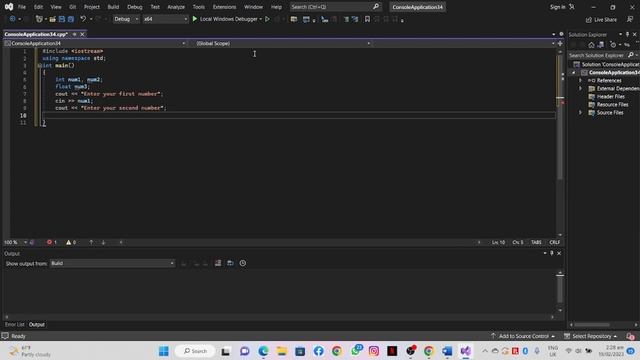Image resolution: width=640 pixels, height=360 pixels.
Task: Click the Clear All icon in Output panel
Action: coord(218,263)
